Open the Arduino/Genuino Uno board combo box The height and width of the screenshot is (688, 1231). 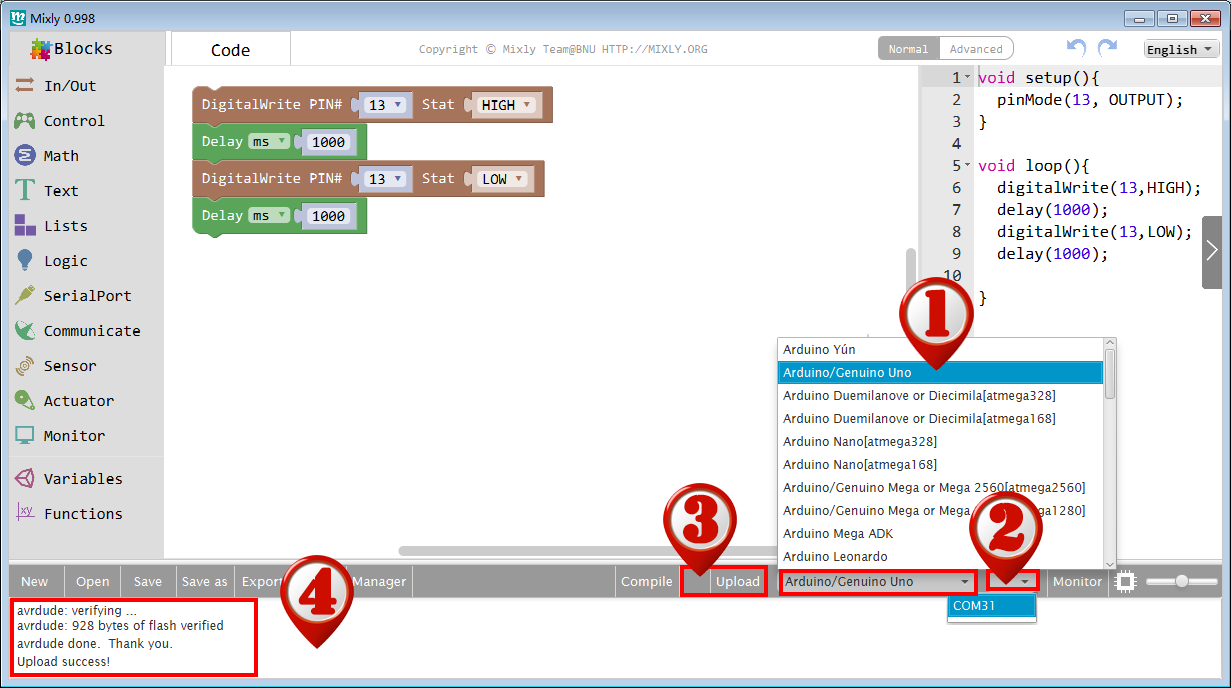879,581
